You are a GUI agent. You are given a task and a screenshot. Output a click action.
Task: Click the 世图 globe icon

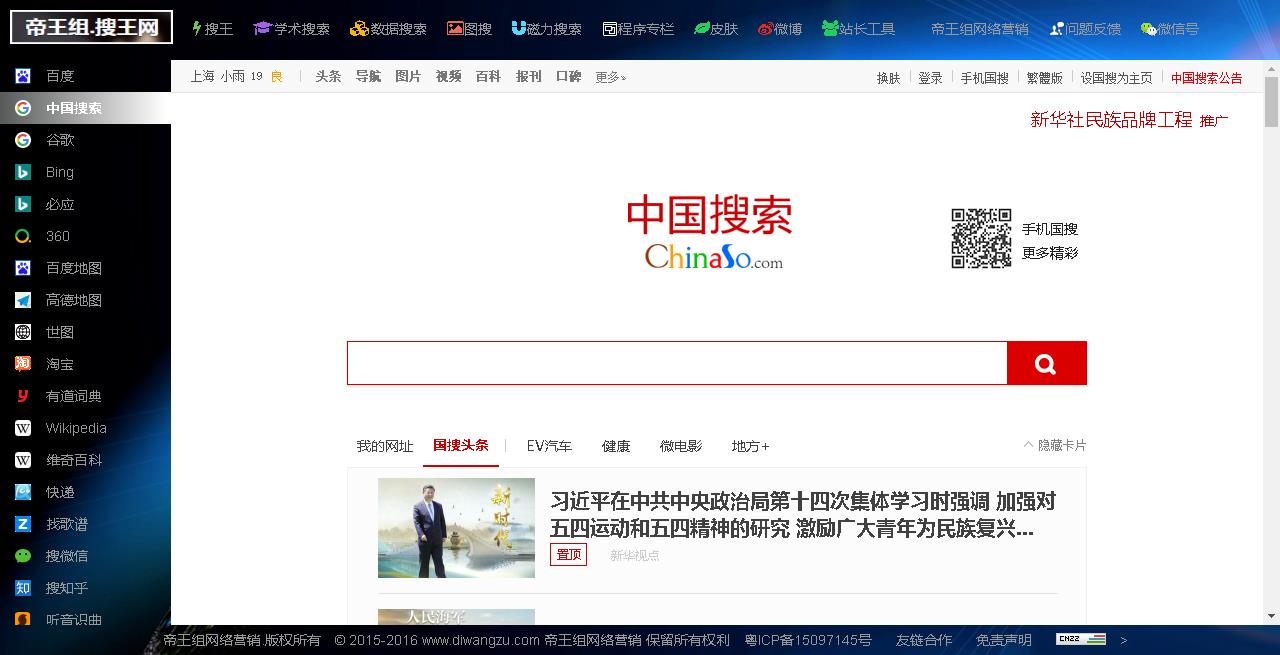click(x=23, y=332)
